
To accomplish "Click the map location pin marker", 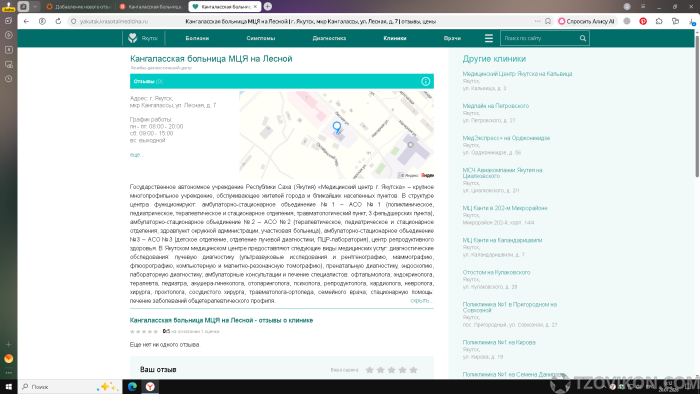I will (x=337, y=127).
